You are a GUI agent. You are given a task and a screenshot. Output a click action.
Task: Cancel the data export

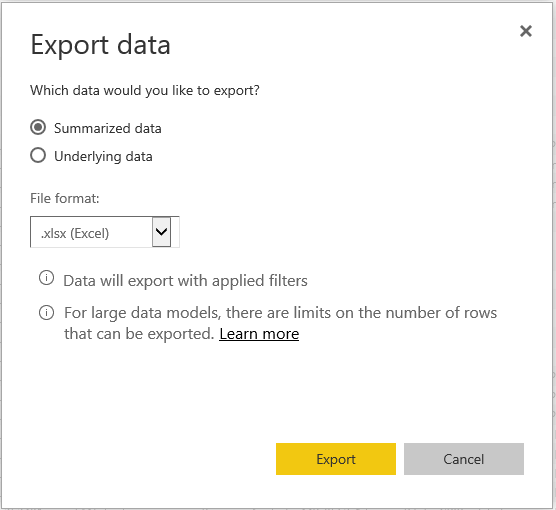point(463,459)
